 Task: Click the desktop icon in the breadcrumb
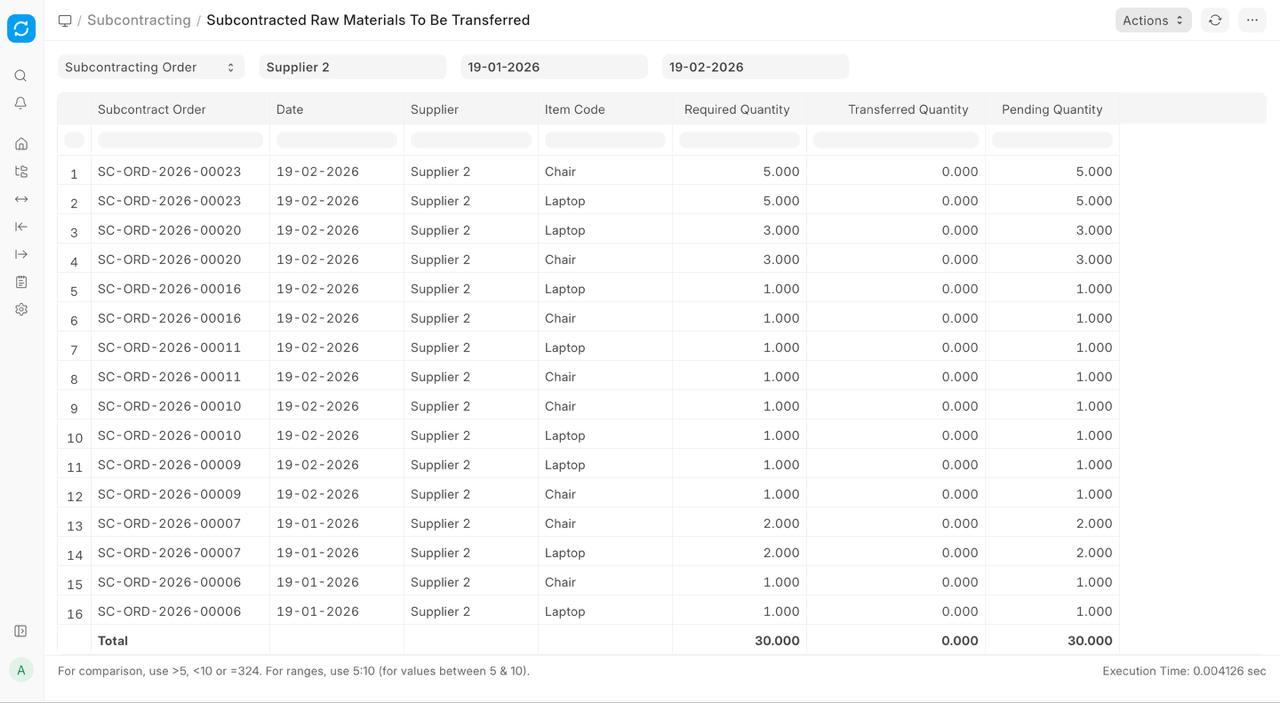(65, 20)
